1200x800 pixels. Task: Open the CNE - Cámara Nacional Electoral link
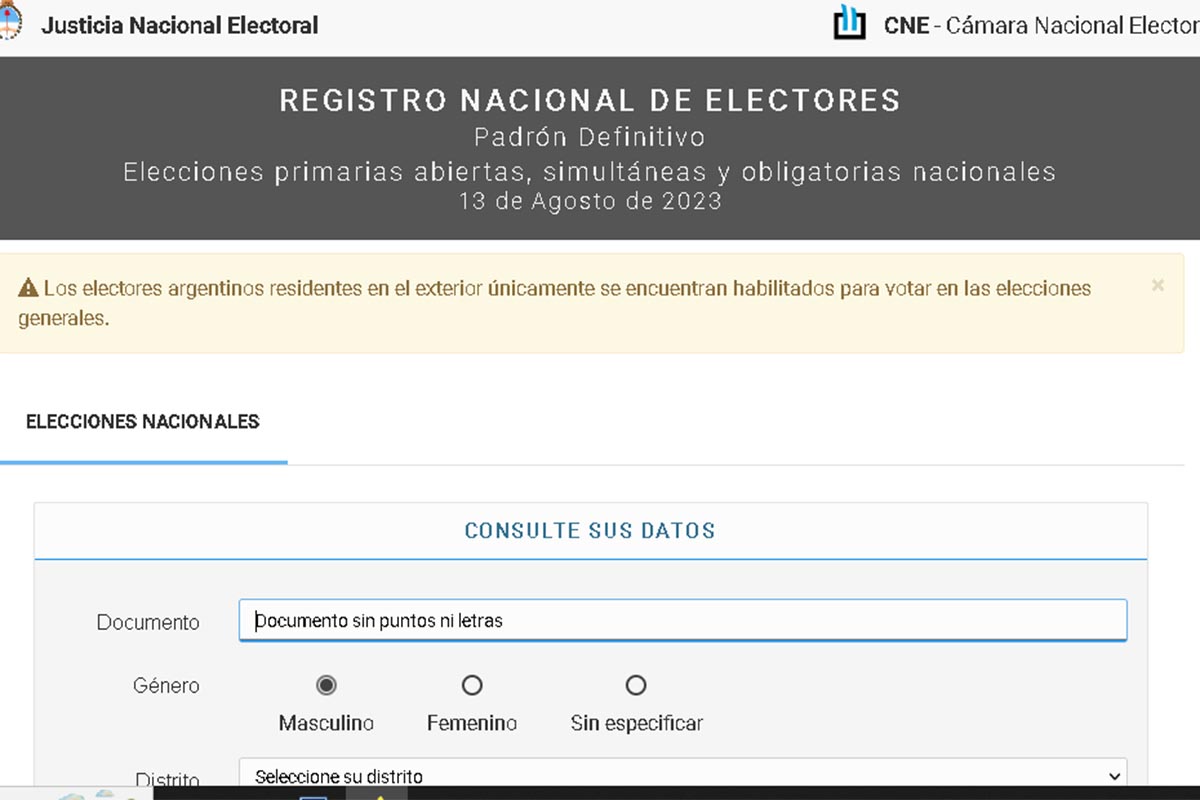point(1040,25)
